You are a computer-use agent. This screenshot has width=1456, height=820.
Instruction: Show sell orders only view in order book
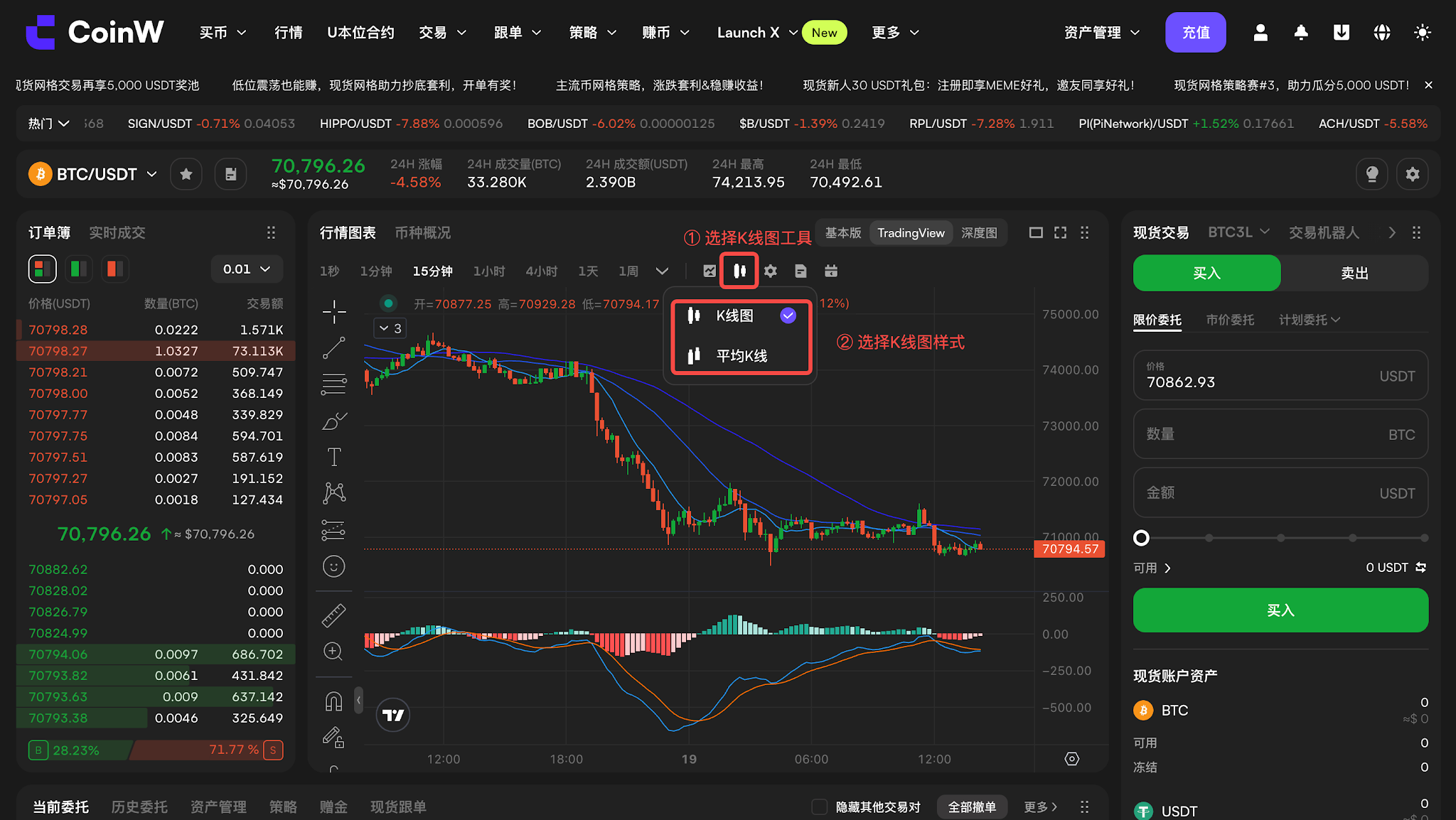click(x=115, y=269)
